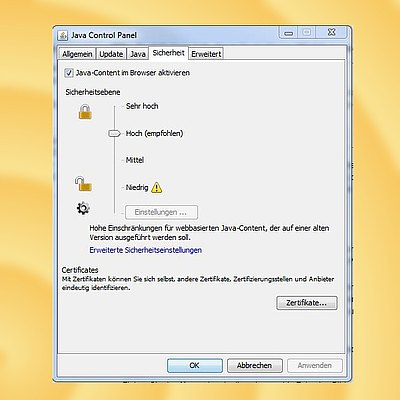The height and width of the screenshot is (400, 400).
Task: Select the Mittel security level
Action: click(x=135, y=160)
